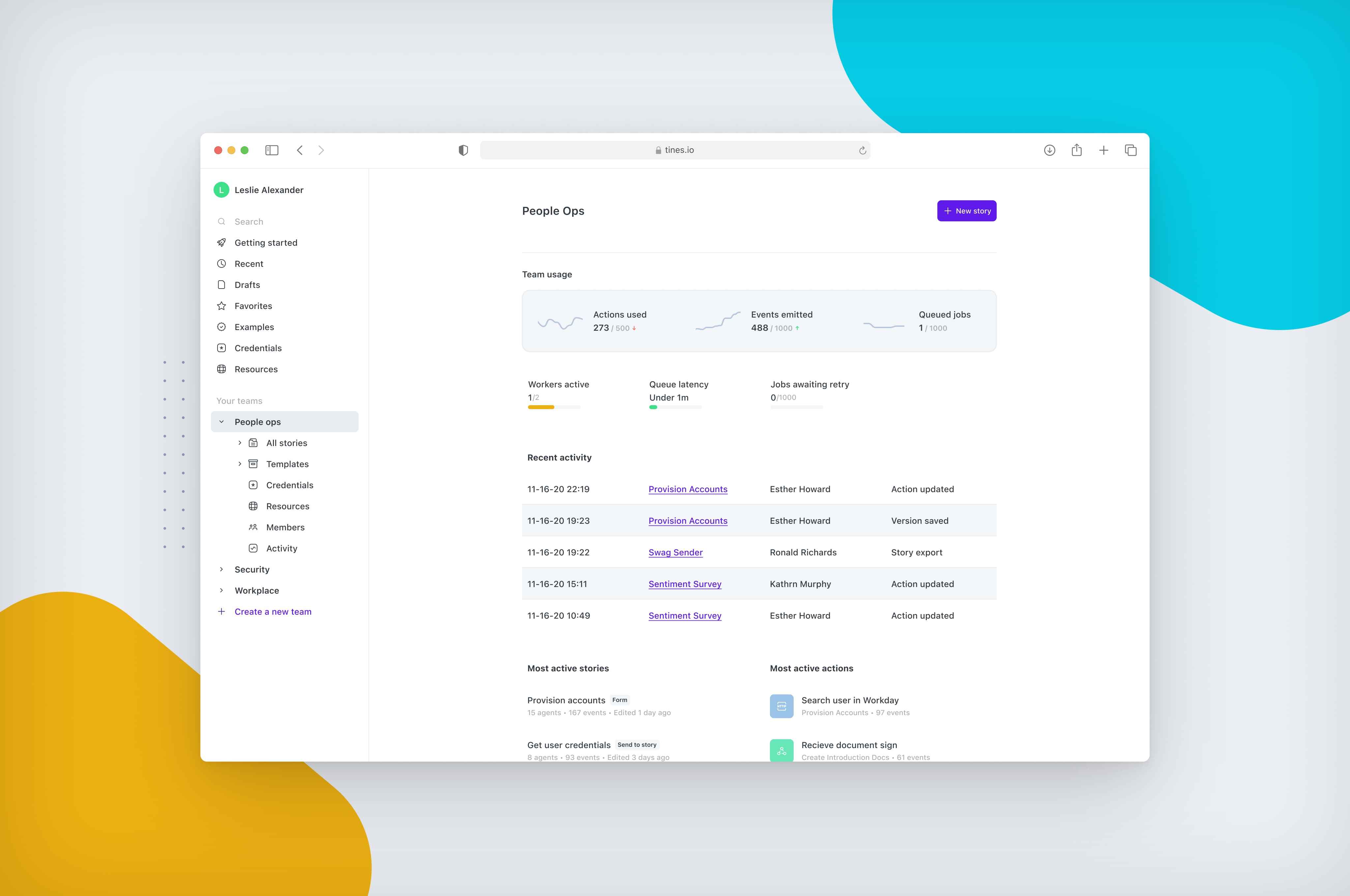Click the top-level Credentials icon
The height and width of the screenshot is (896, 1350).
pos(221,348)
